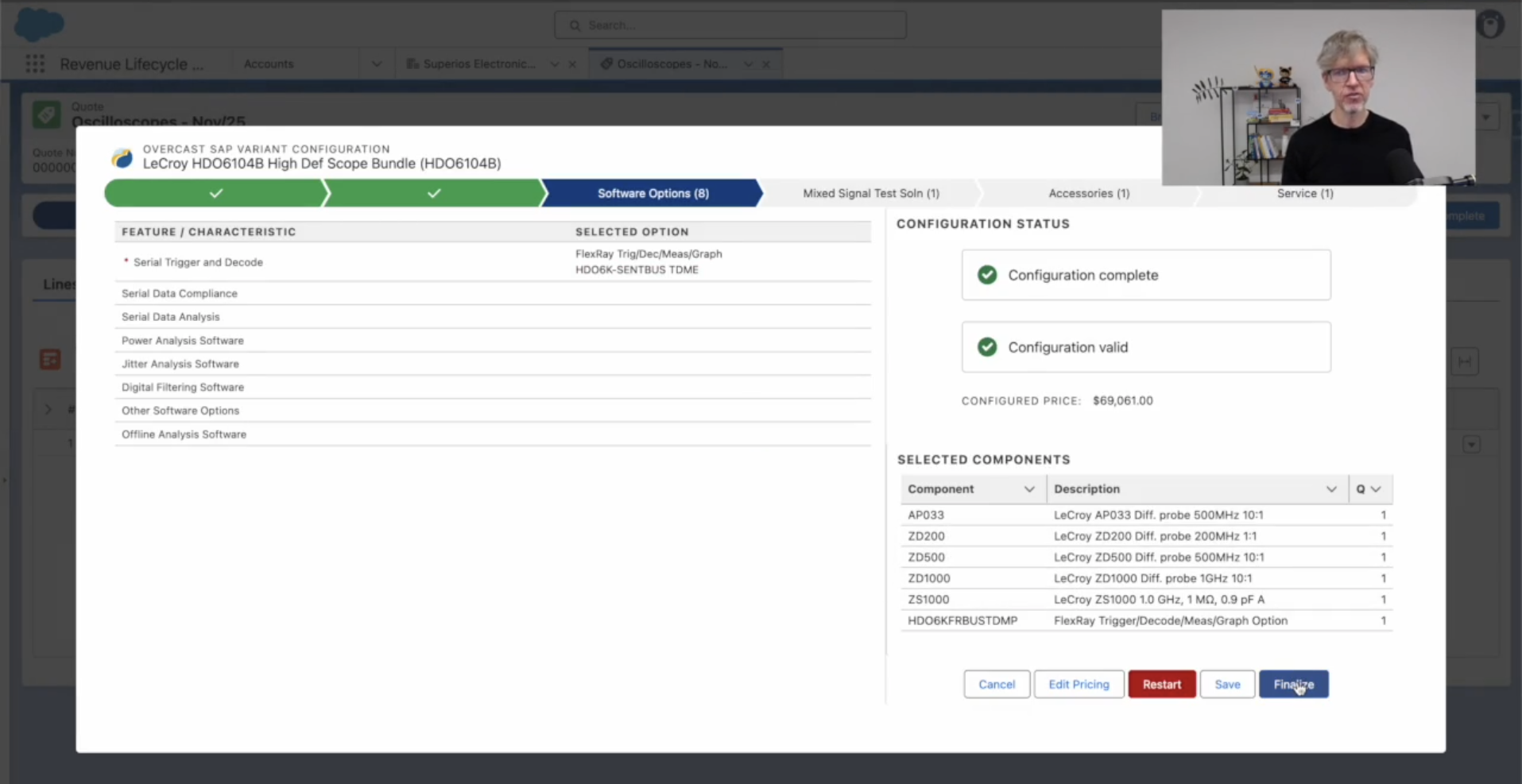Click the column-width icon at right behind dialog
The width and height of the screenshot is (1522, 784).
coord(1464,361)
